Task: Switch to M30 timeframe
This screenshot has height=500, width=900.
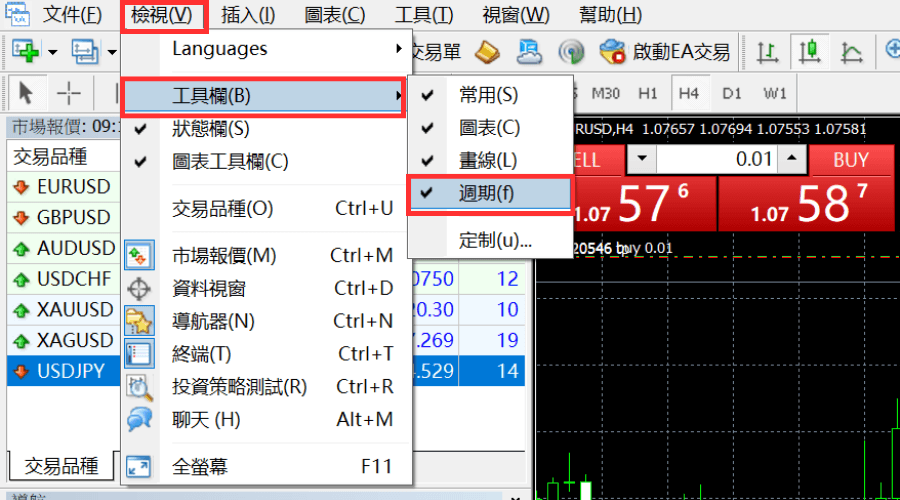Action: click(606, 93)
